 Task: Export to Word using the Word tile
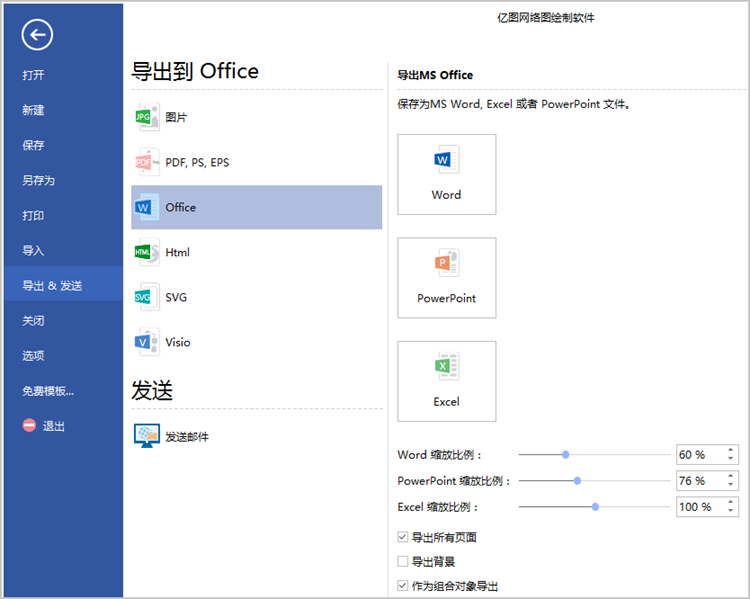coord(446,174)
